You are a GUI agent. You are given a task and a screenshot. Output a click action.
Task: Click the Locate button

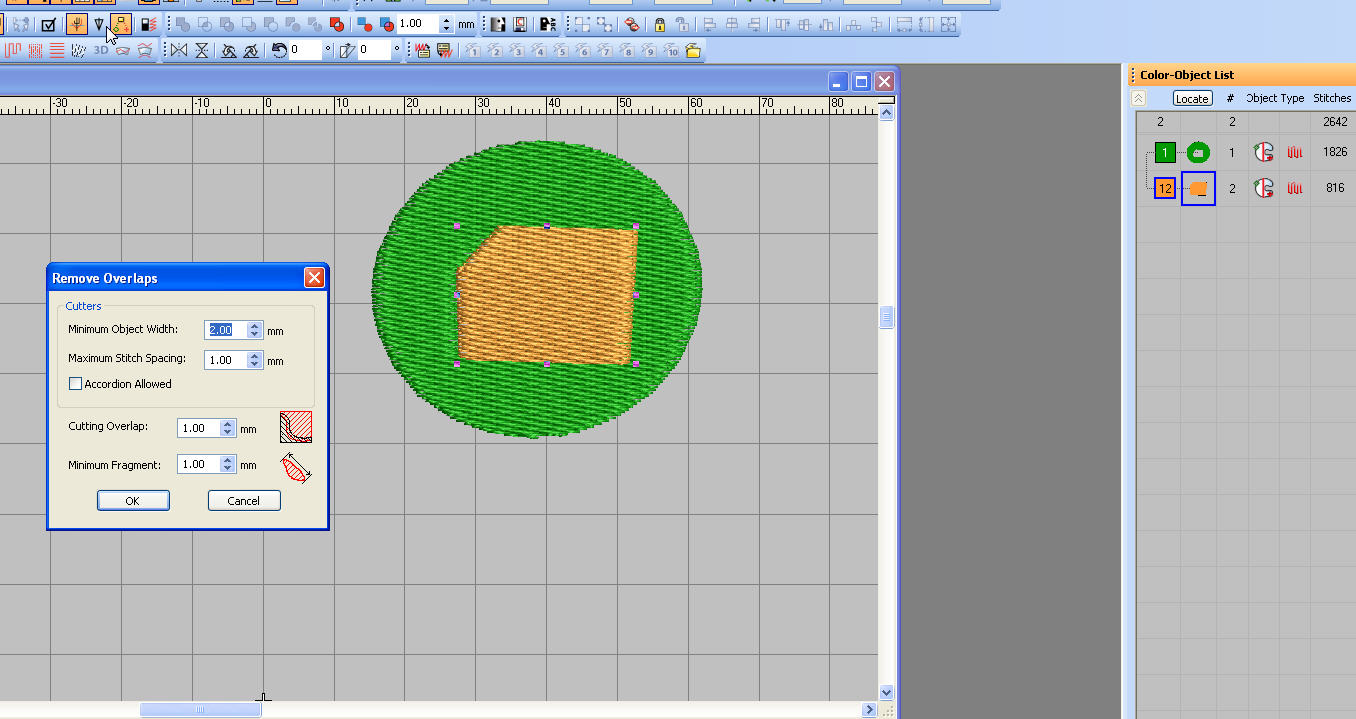(1192, 98)
